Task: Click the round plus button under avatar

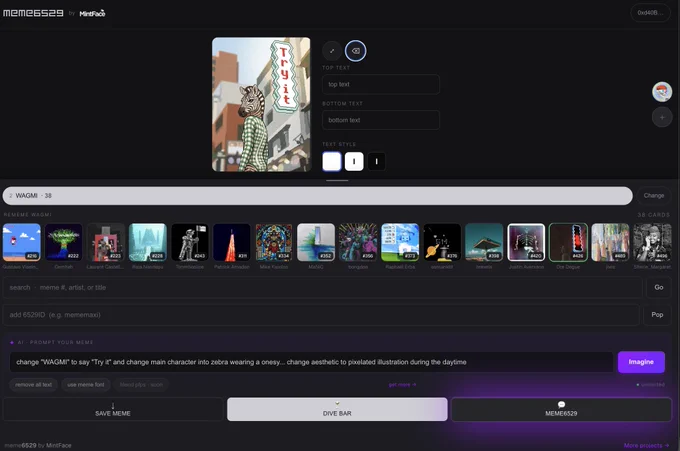Action: [662, 118]
